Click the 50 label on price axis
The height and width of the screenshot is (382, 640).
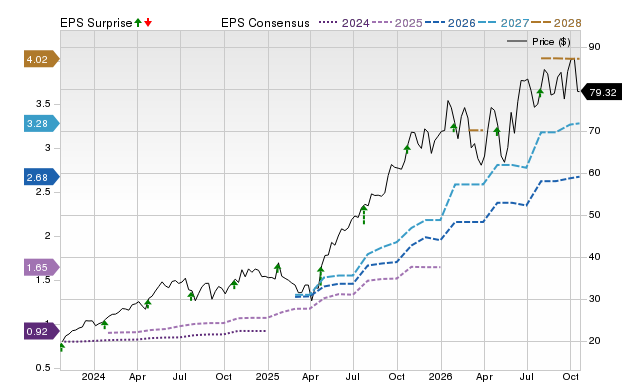594,215
